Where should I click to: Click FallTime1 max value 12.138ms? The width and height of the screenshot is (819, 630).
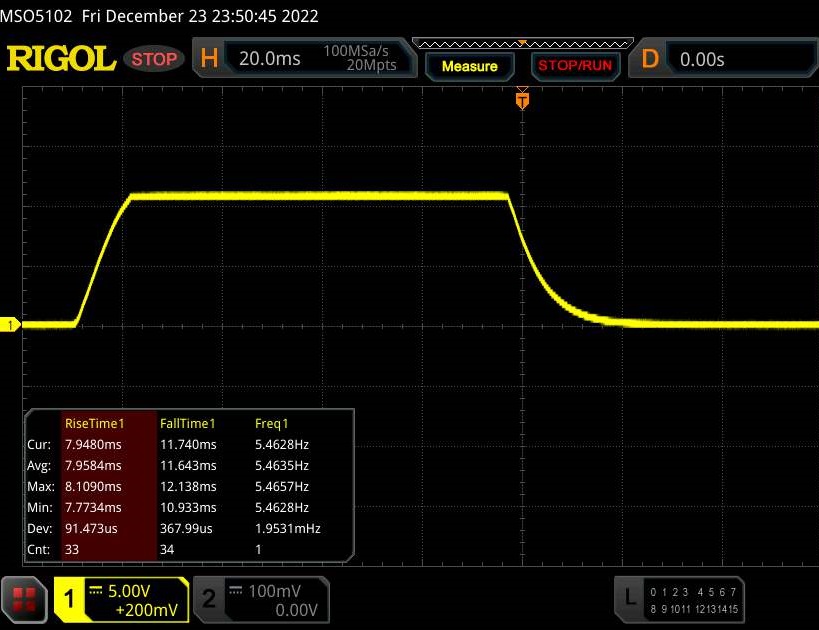(188, 486)
